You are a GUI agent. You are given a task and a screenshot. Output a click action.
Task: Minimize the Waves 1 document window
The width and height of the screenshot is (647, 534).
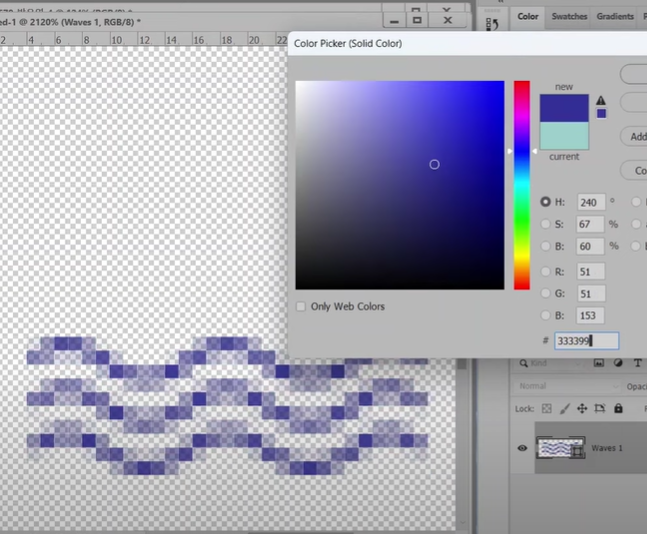click(394, 21)
